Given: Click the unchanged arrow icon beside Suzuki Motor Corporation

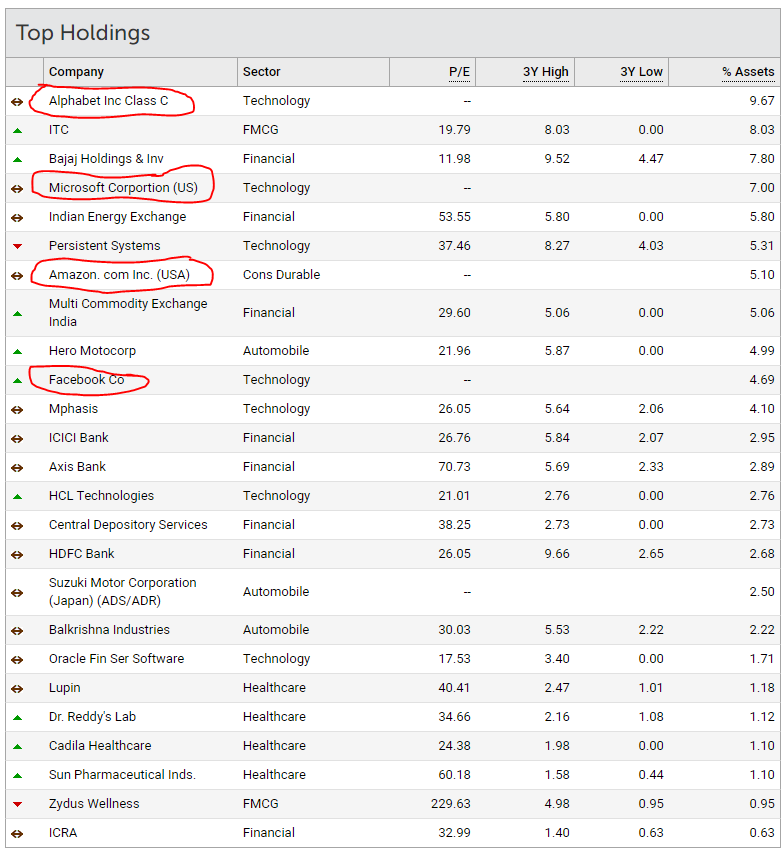Looking at the screenshot, I should pyautogui.click(x=17, y=592).
